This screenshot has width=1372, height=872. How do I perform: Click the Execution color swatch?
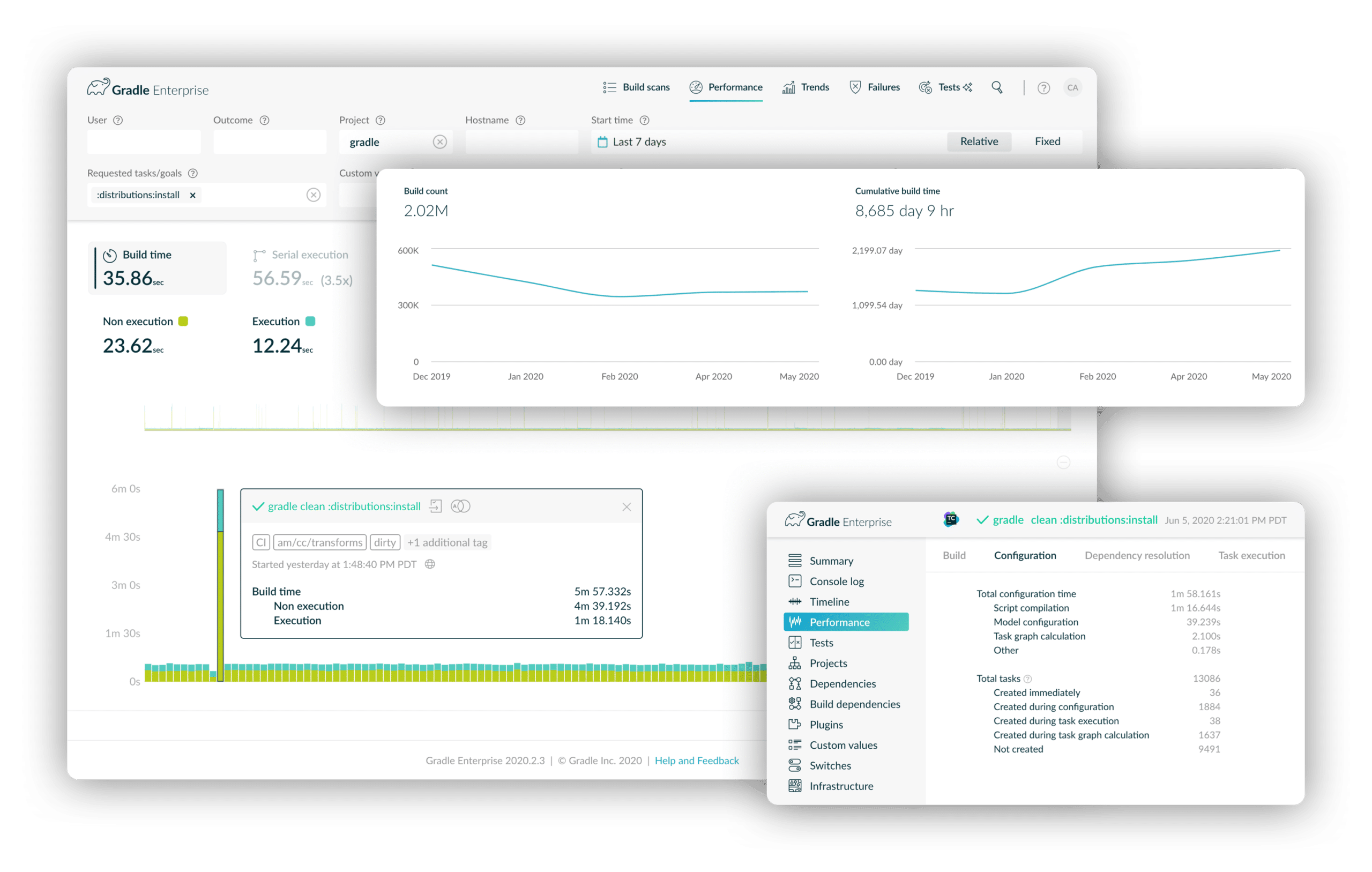tap(310, 322)
